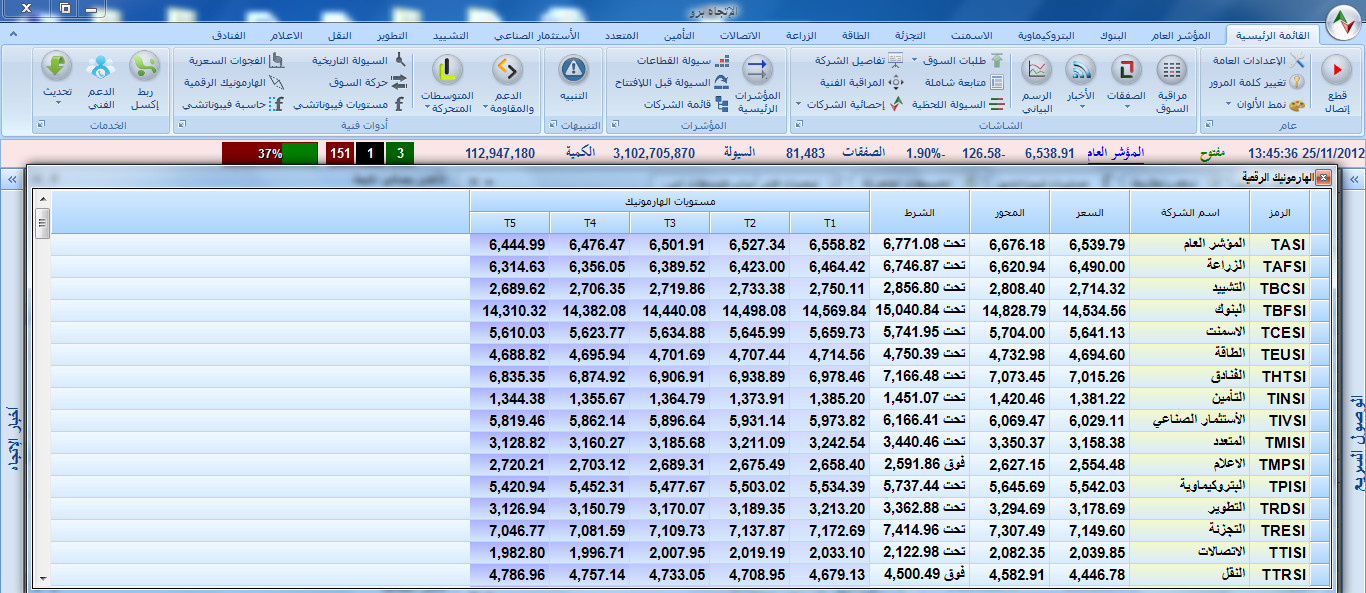The image size is (1366, 593).
Task: Click the الأخبار news feed icon
Action: tap(1082, 70)
